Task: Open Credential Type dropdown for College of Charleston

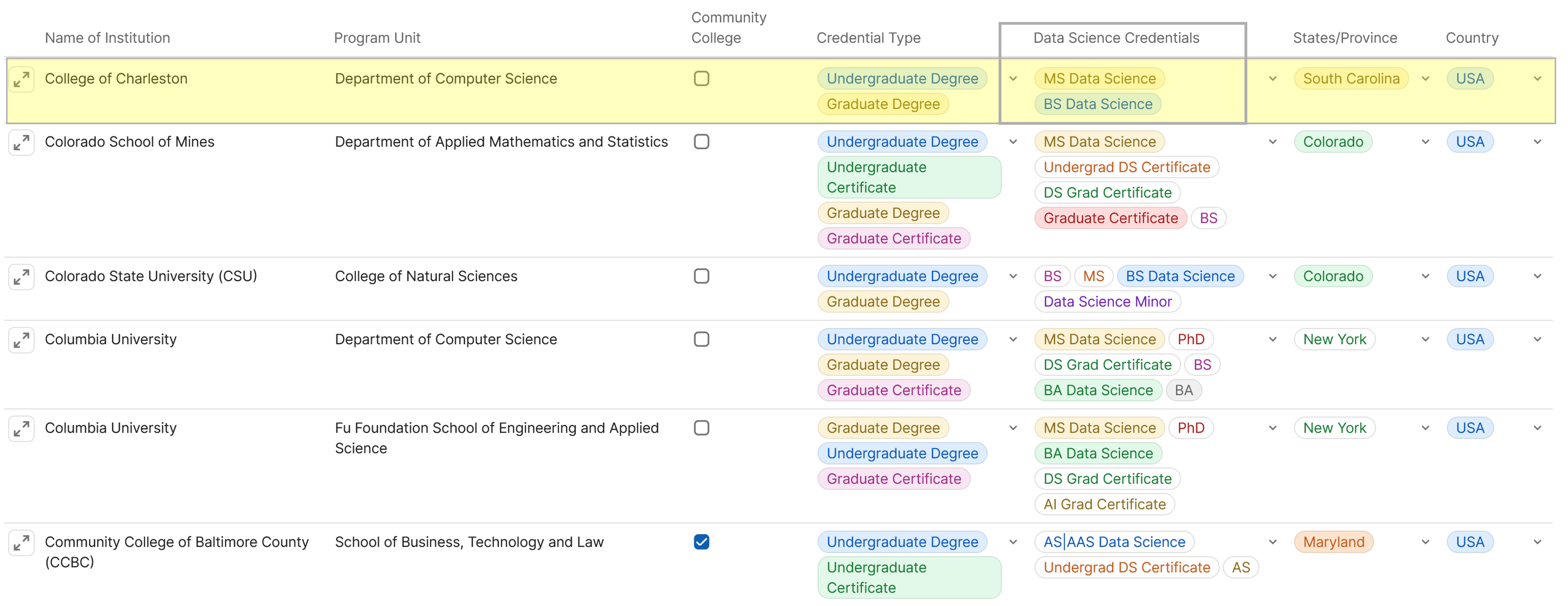Action: 1013,79
